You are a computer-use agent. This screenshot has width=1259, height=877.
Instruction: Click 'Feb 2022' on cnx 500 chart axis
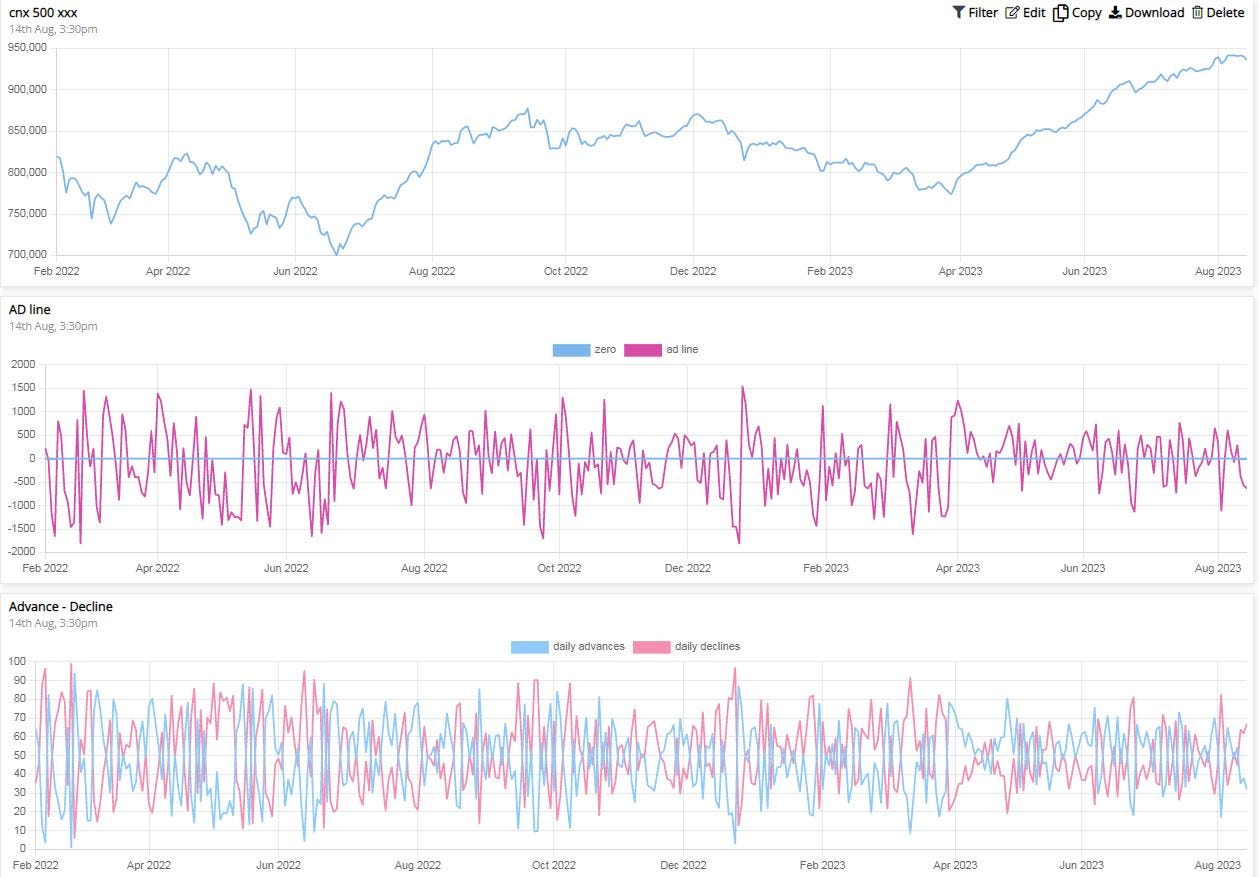tap(56, 271)
